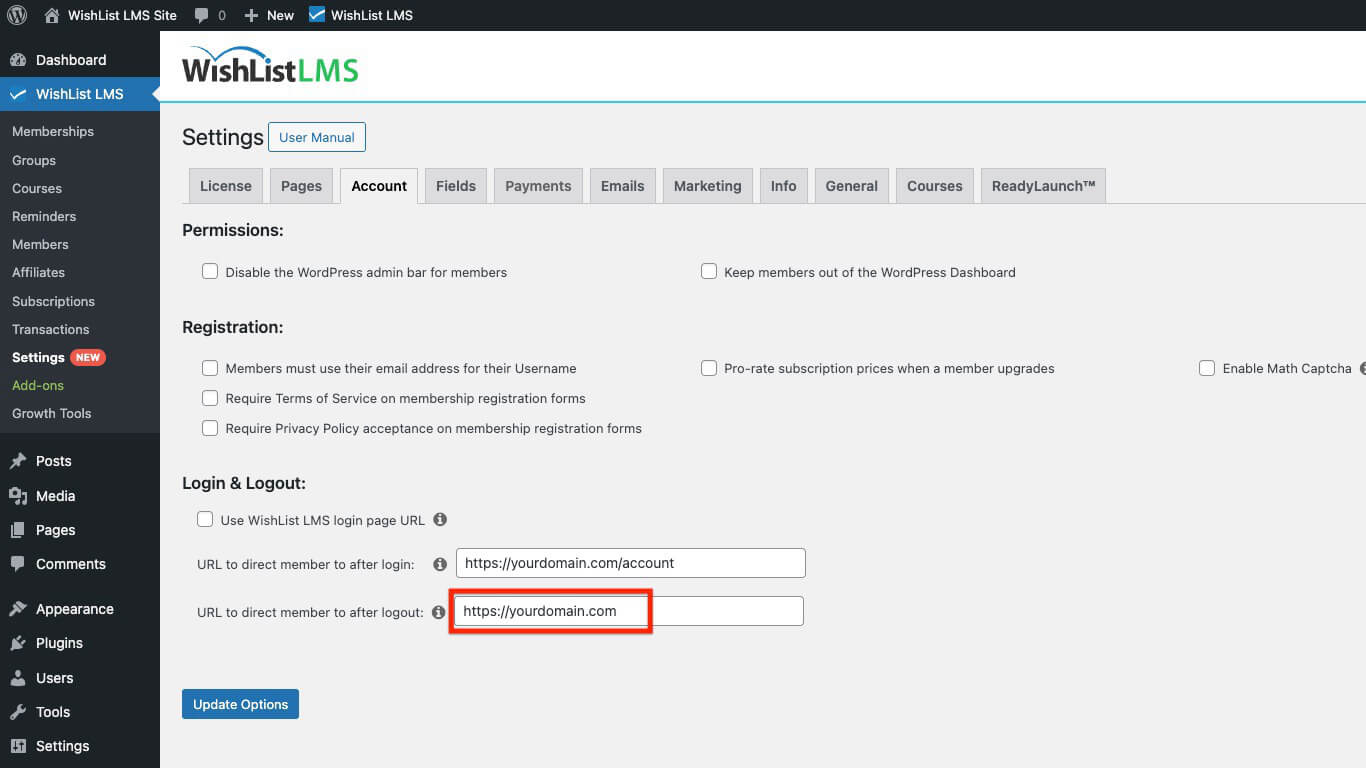
Task: Open the User Manual
Action: pos(317,137)
